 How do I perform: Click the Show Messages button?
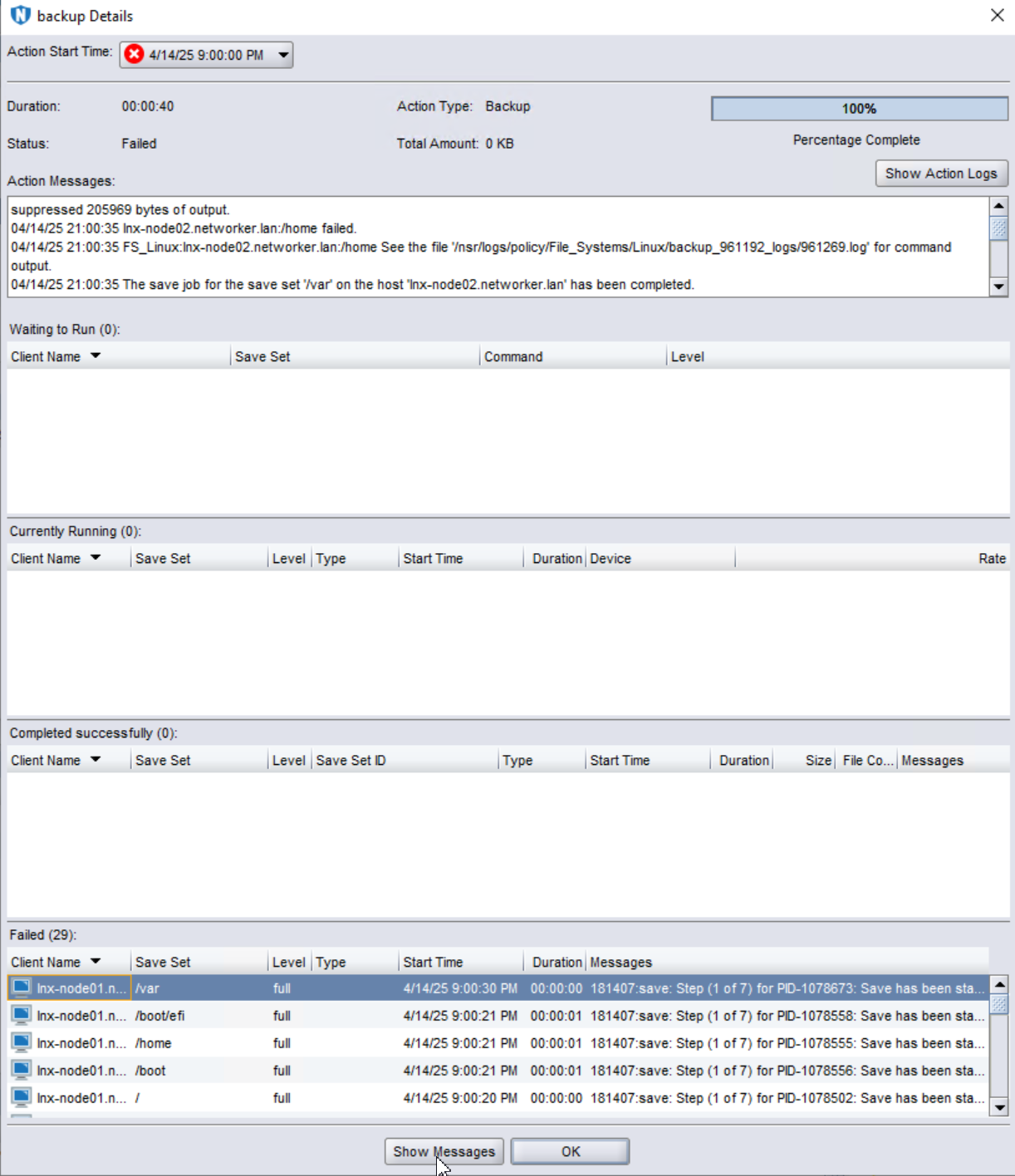click(444, 1151)
